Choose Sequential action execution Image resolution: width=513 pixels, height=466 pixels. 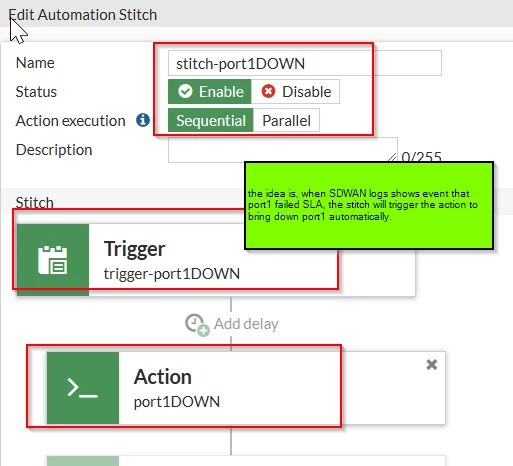pos(211,120)
